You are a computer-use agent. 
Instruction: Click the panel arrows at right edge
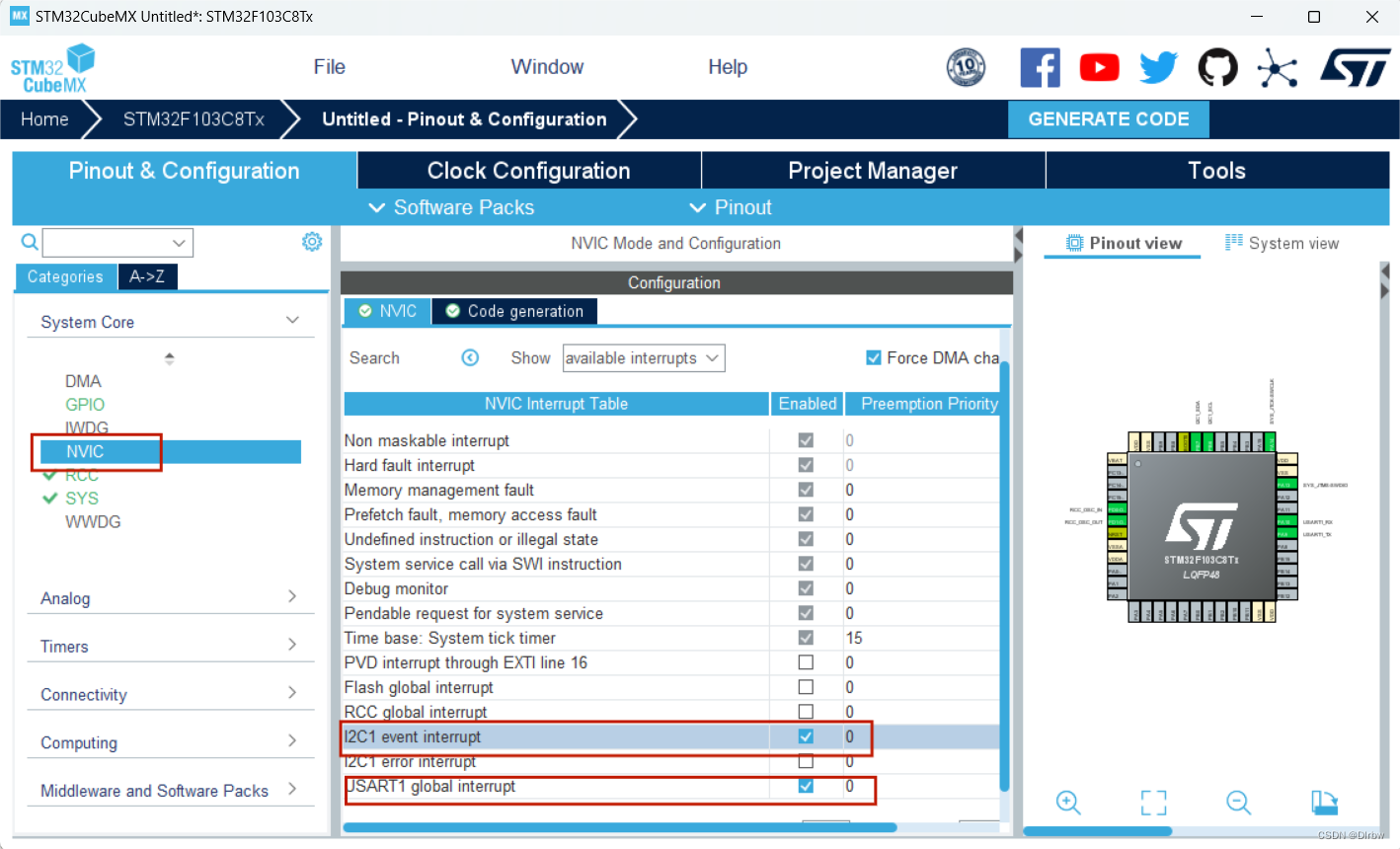(x=1384, y=281)
